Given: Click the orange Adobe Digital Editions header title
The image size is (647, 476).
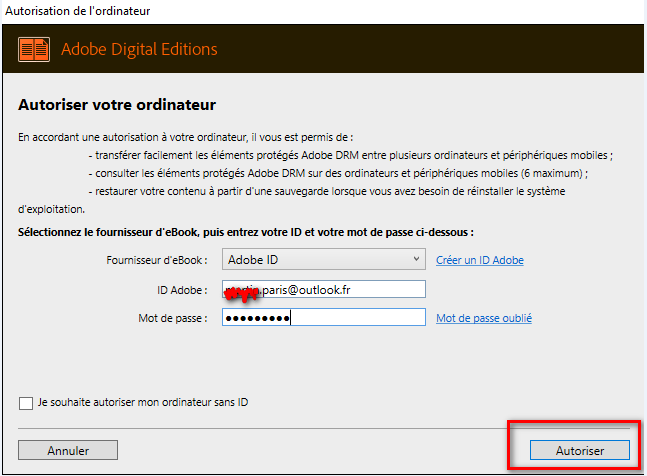Looking at the screenshot, I should [139, 49].
